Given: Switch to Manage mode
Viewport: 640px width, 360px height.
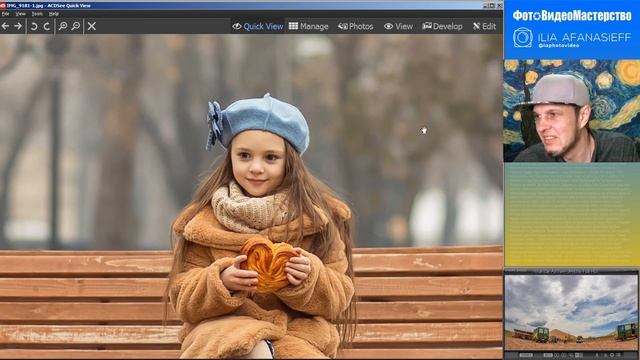Looking at the screenshot, I should click(x=309, y=26).
